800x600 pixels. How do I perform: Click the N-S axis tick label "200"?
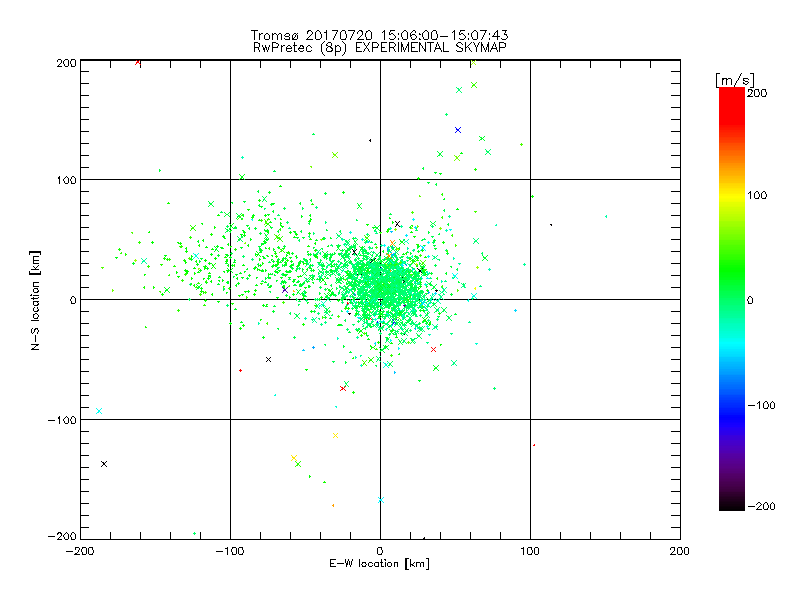[x=66, y=63]
